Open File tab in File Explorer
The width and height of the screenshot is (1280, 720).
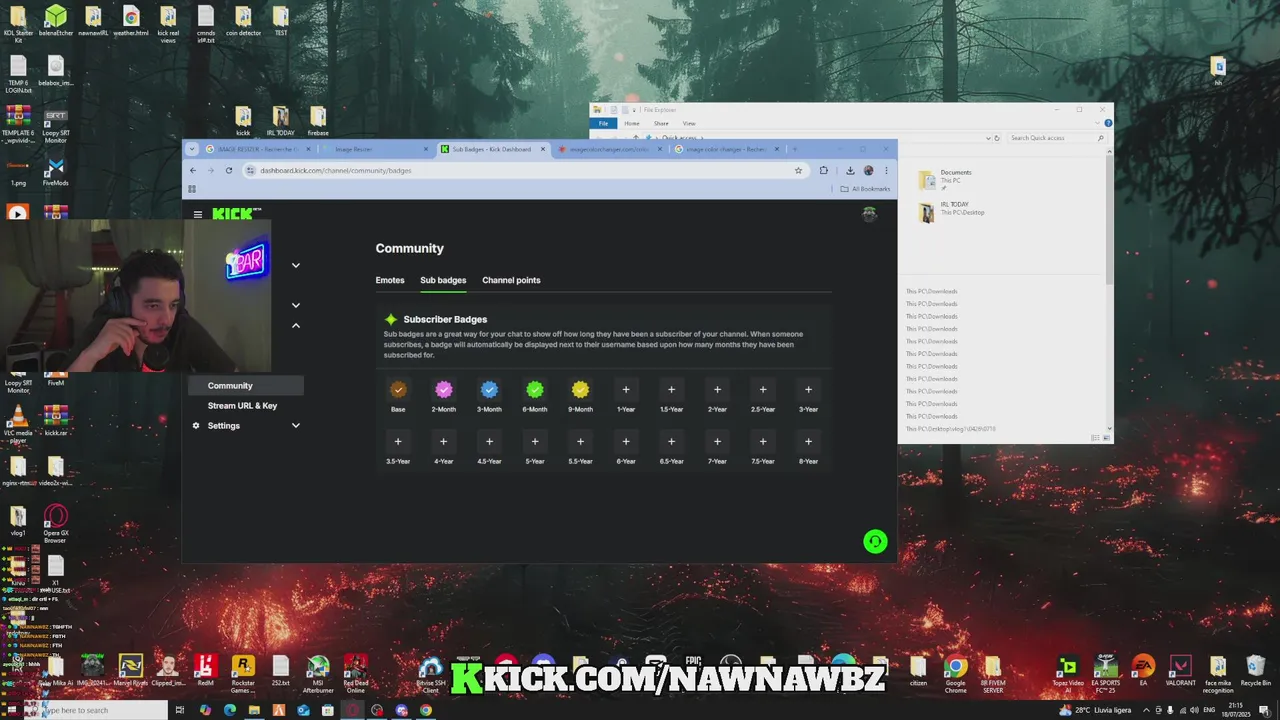(x=603, y=123)
